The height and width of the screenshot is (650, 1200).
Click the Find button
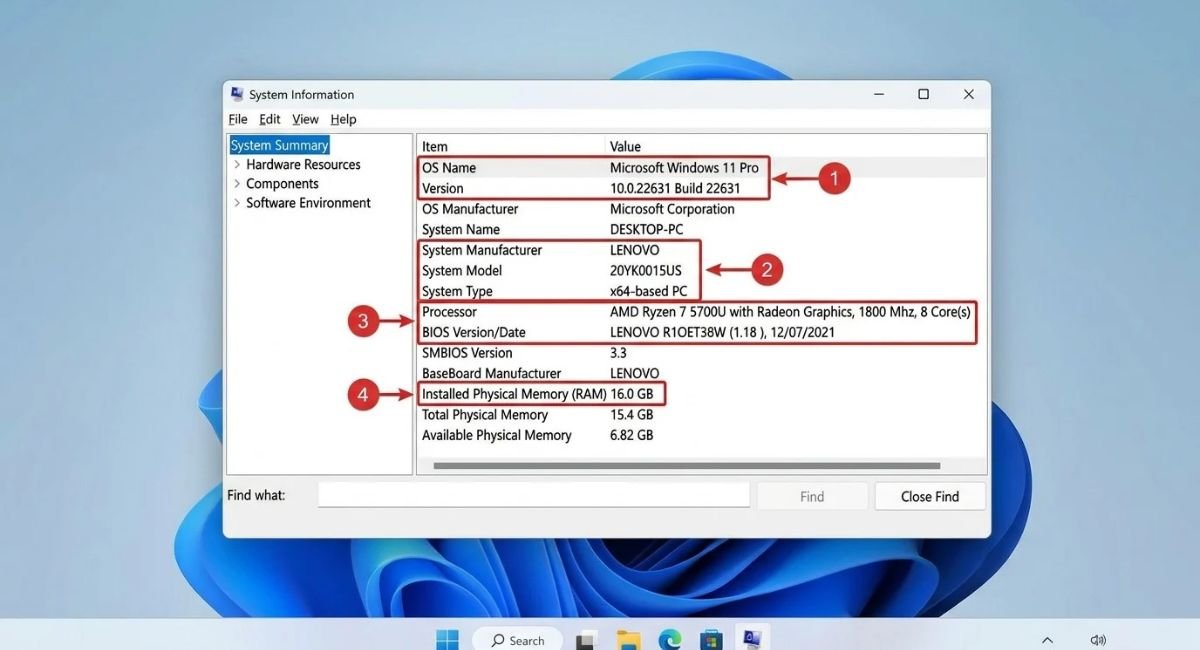[812, 496]
